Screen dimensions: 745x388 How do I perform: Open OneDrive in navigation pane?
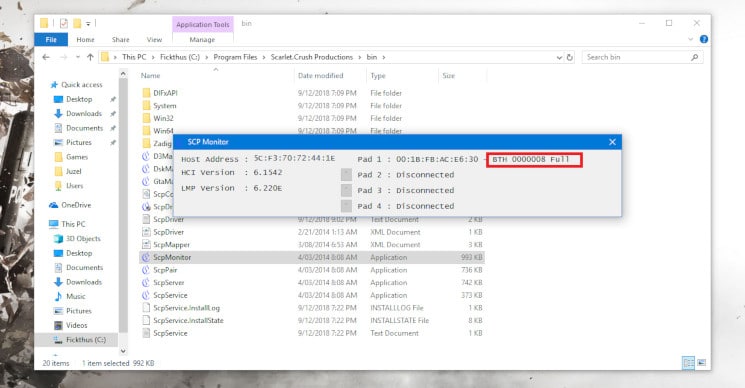pyautogui.click(x=76, y=205)
